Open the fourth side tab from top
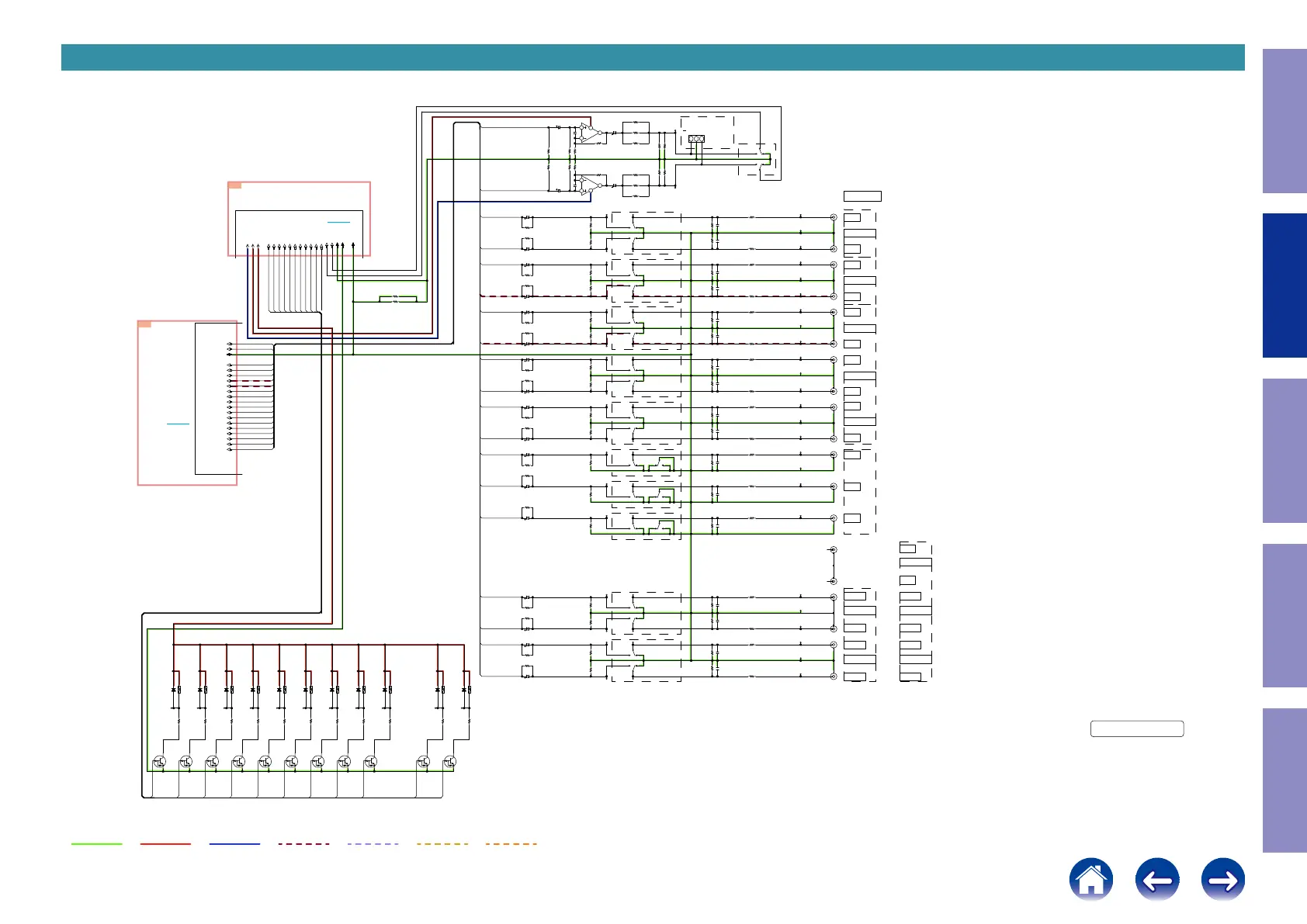Screen dimensions: 1307x924 [x=1284, y=615]
